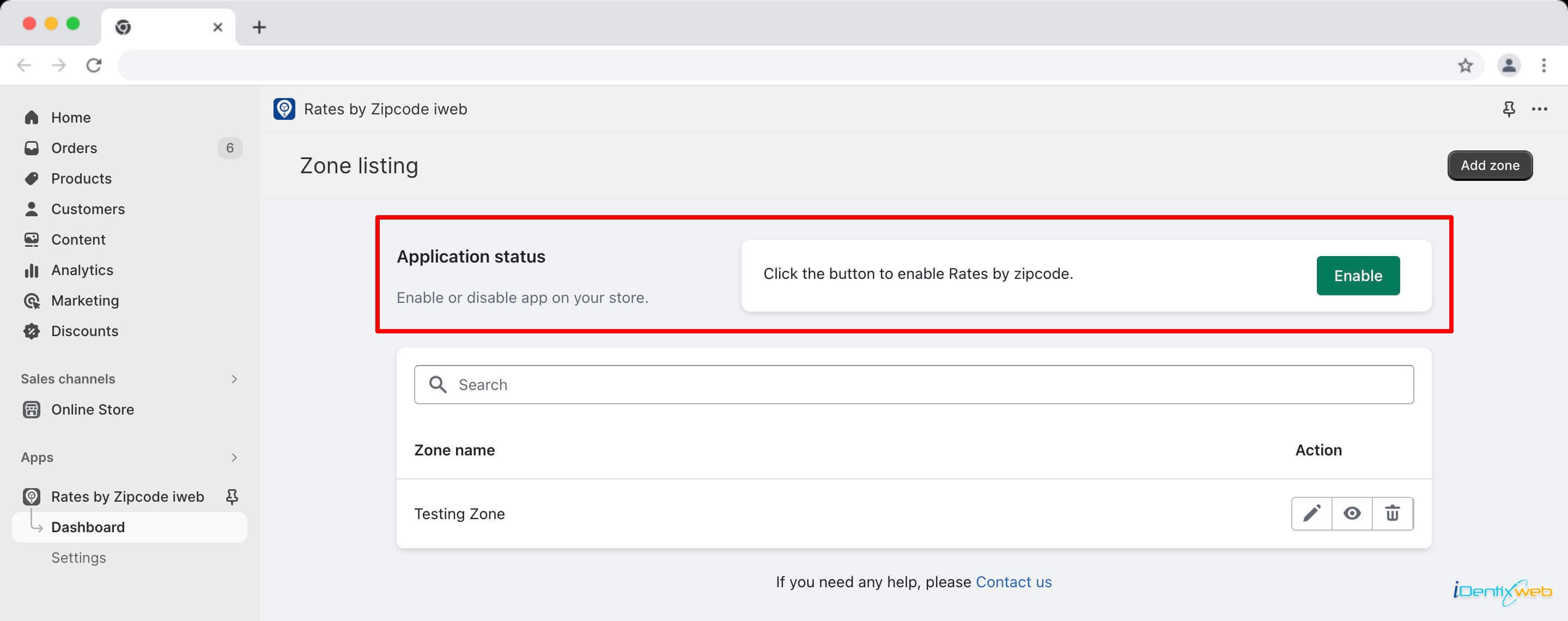Click the Discounts badge icon
1568x621 pixels.
tap(32, 331)
